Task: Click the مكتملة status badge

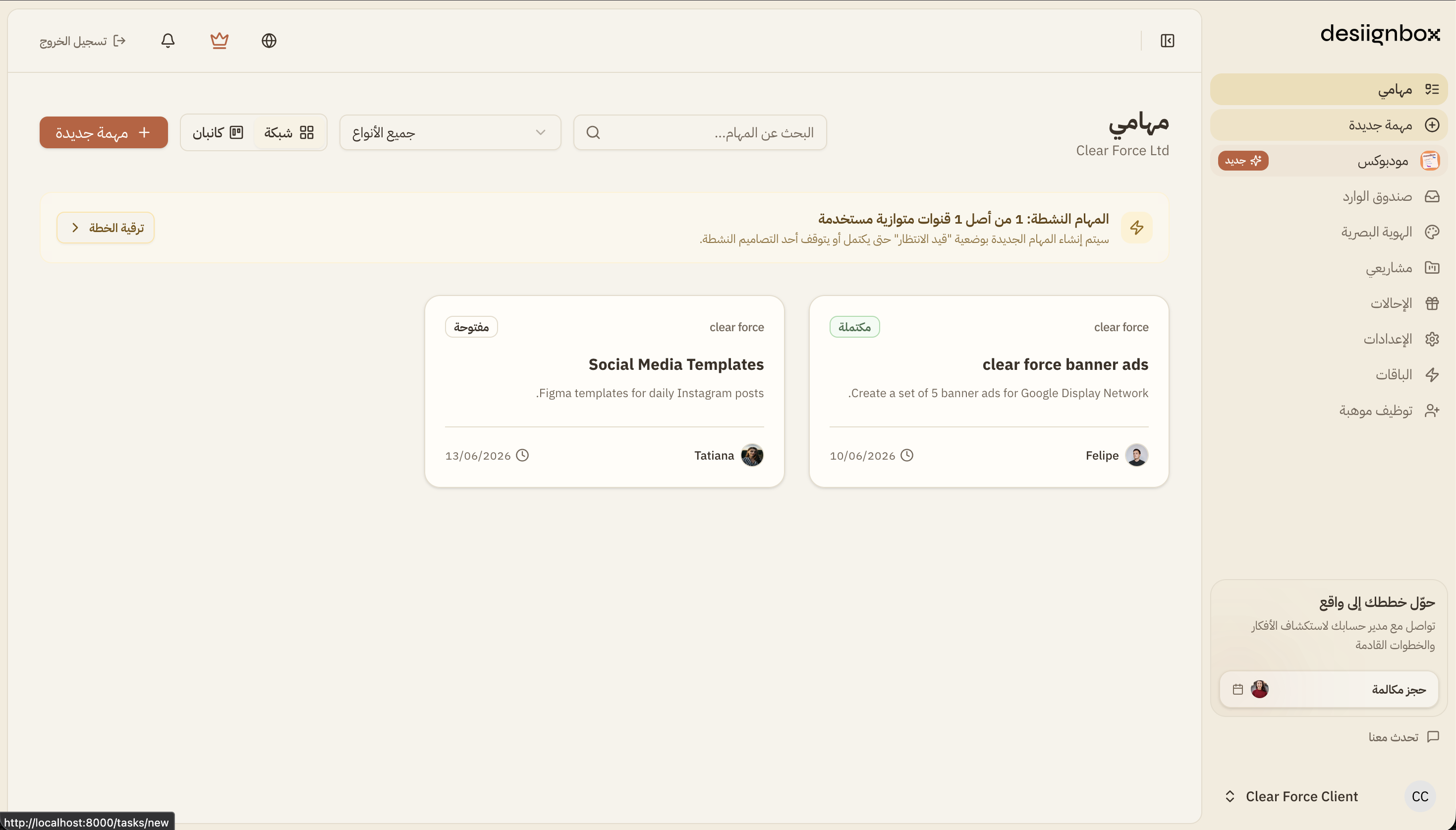Action: 854,327
